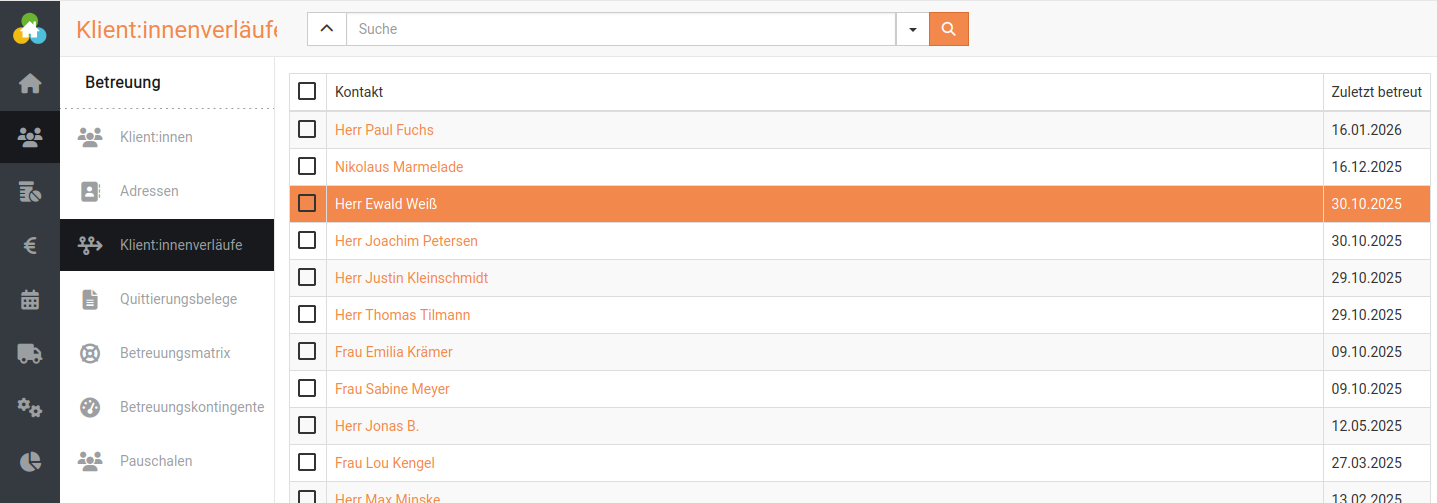1437x503 pixels.
Task: Open the calendar icon in left sidebar
Action: pos(30,299)
